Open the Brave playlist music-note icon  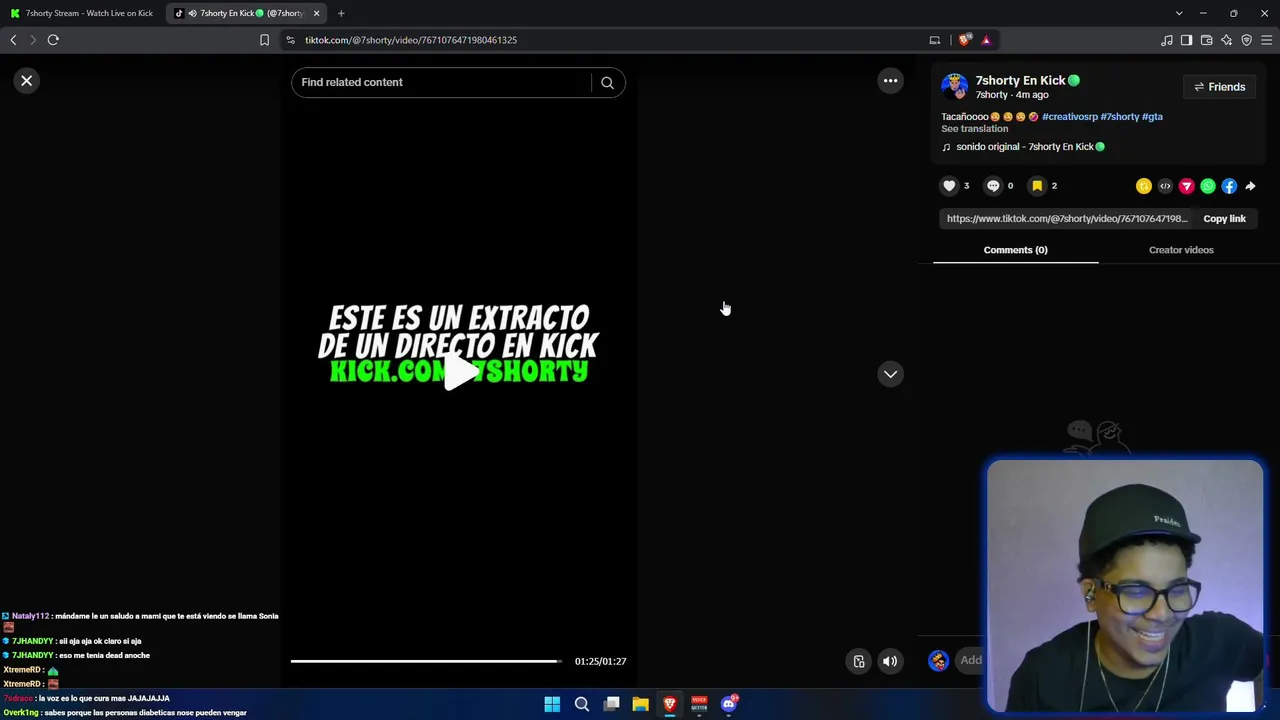1167,40
